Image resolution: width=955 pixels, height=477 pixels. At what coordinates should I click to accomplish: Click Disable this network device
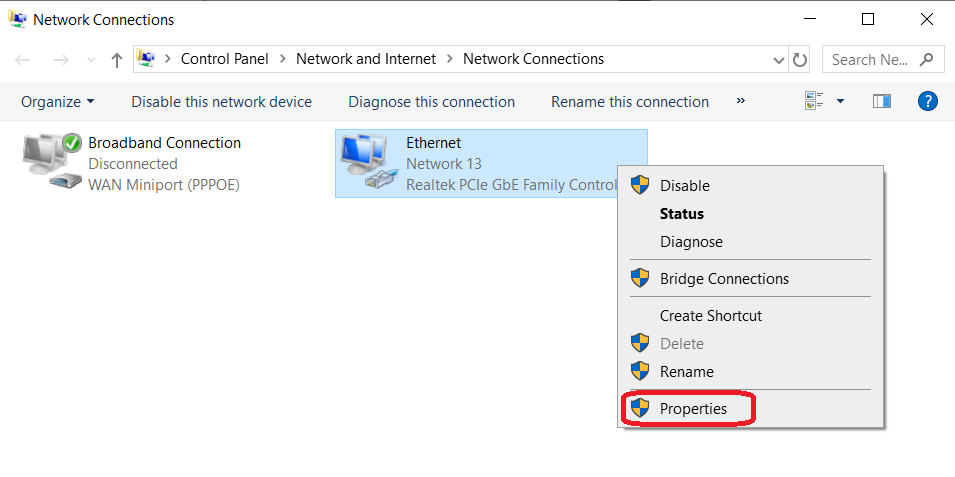tap(221, 102)
